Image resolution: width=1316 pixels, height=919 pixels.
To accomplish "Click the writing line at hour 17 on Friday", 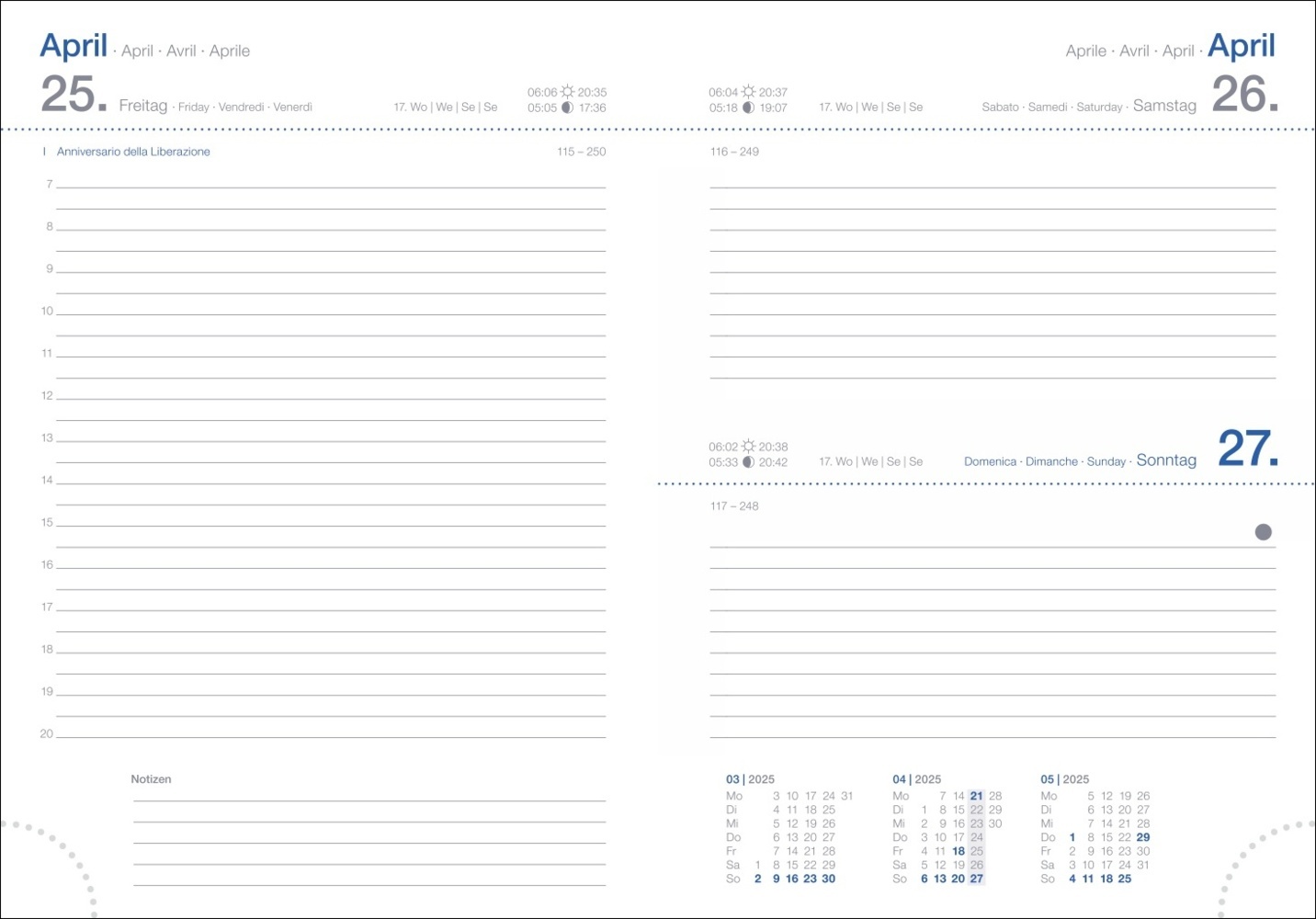I will tap(331, 610).
